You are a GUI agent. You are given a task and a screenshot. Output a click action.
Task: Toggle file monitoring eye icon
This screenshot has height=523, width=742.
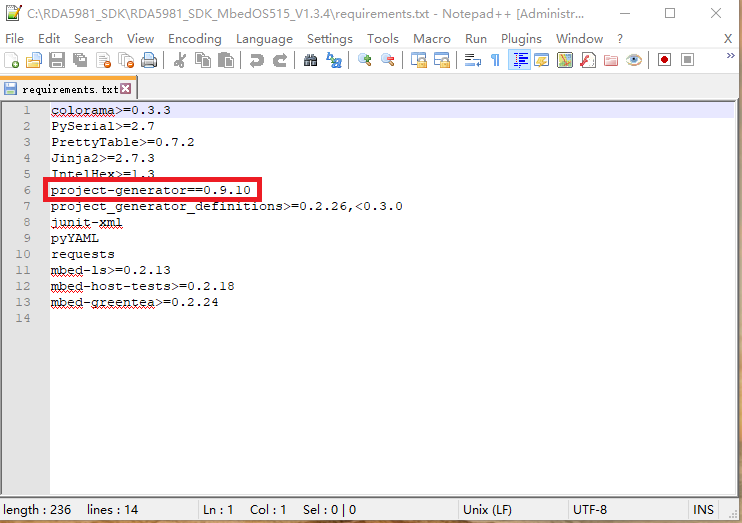coord(634,60)
